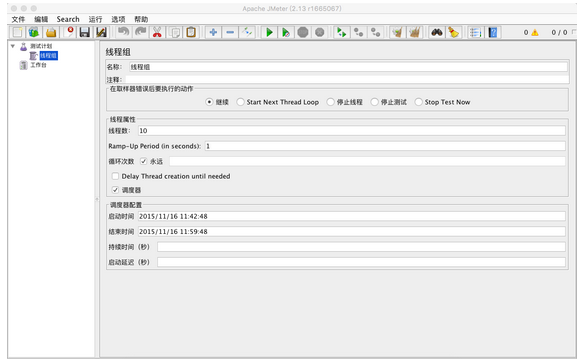Click the 持续时间 (秒) input field

pos(361,247)
